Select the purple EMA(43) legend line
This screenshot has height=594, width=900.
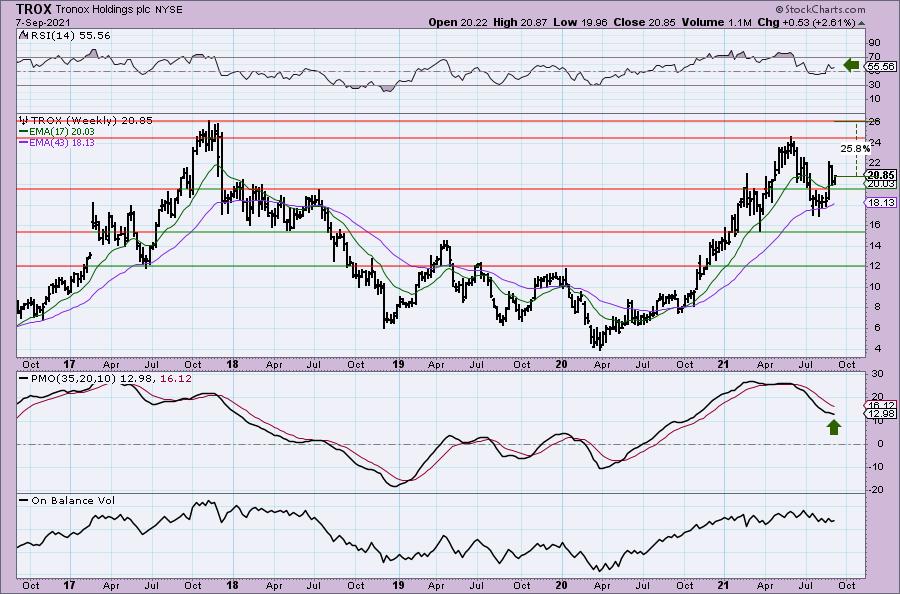pos(24,142)
